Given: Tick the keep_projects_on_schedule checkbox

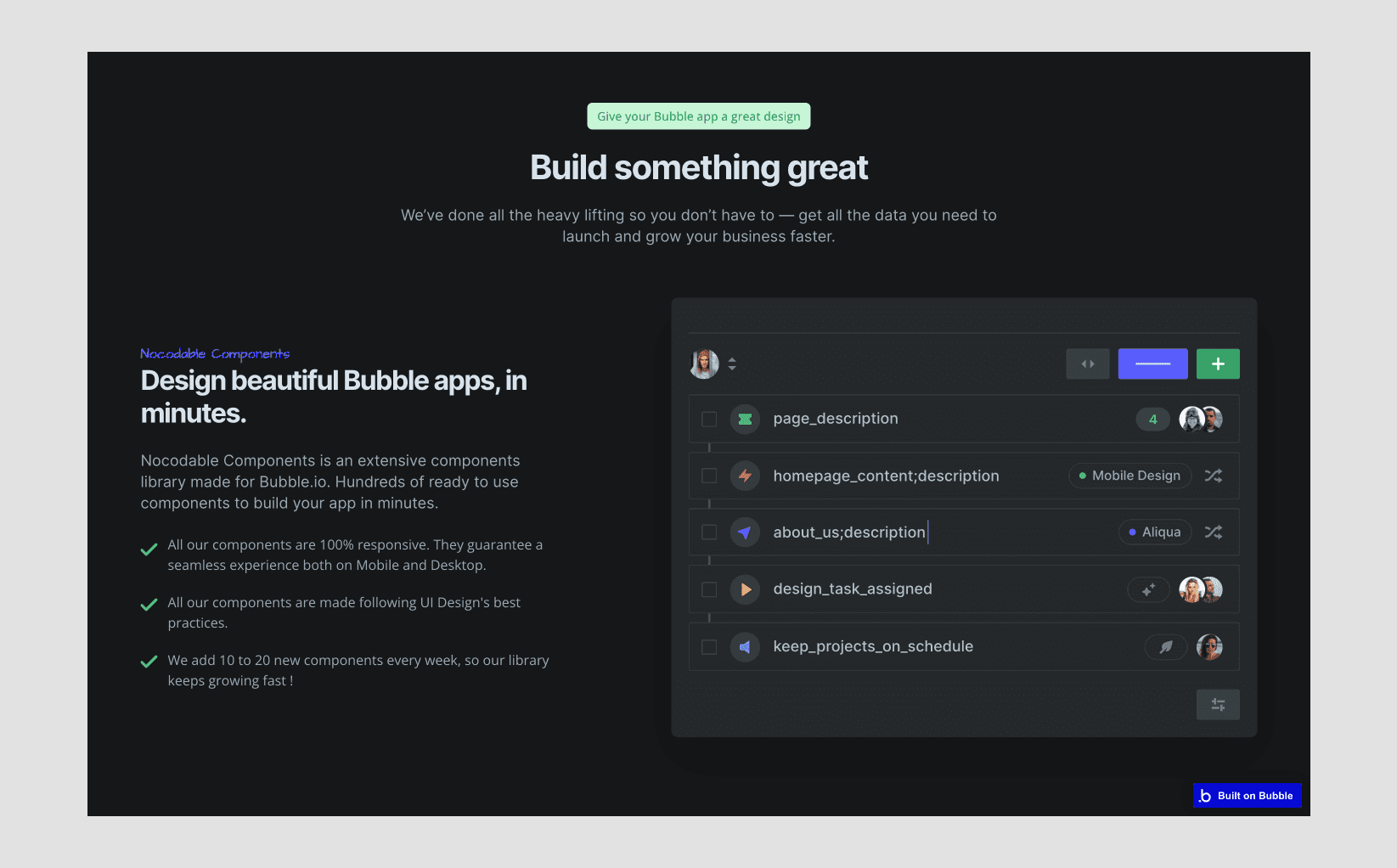Looking at the screenshot, I should (709, 647).
